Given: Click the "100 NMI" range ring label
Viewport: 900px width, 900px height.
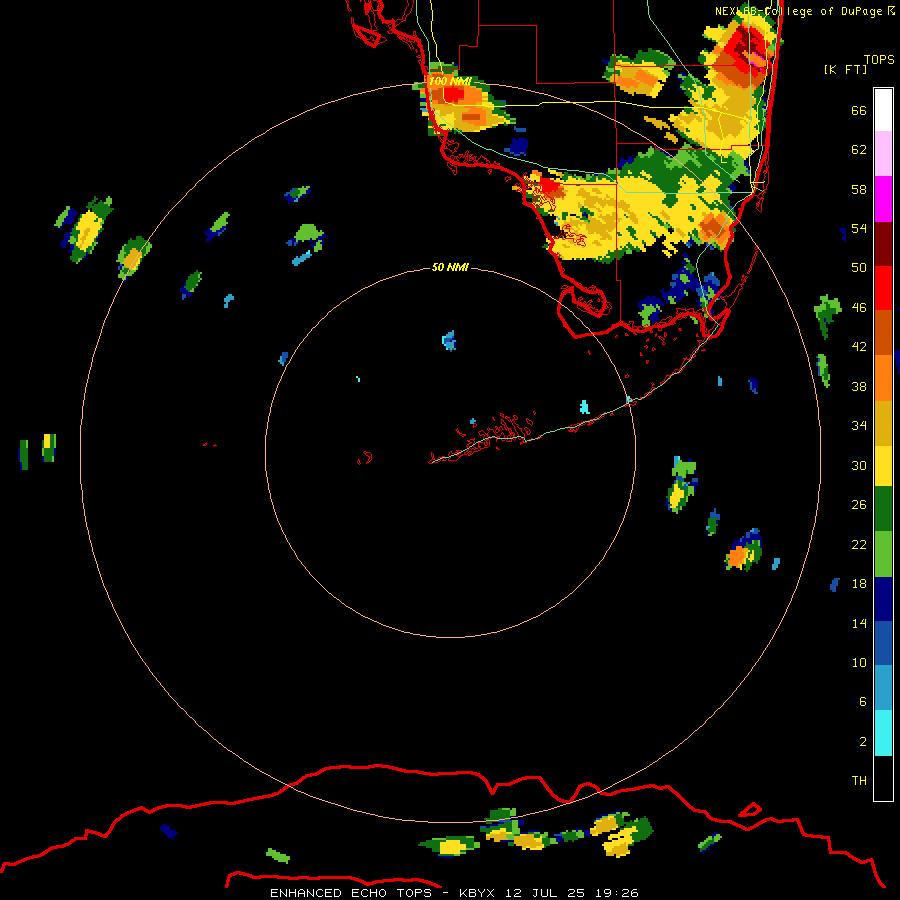Looking at the screenshot, I should tap(449, 81).
